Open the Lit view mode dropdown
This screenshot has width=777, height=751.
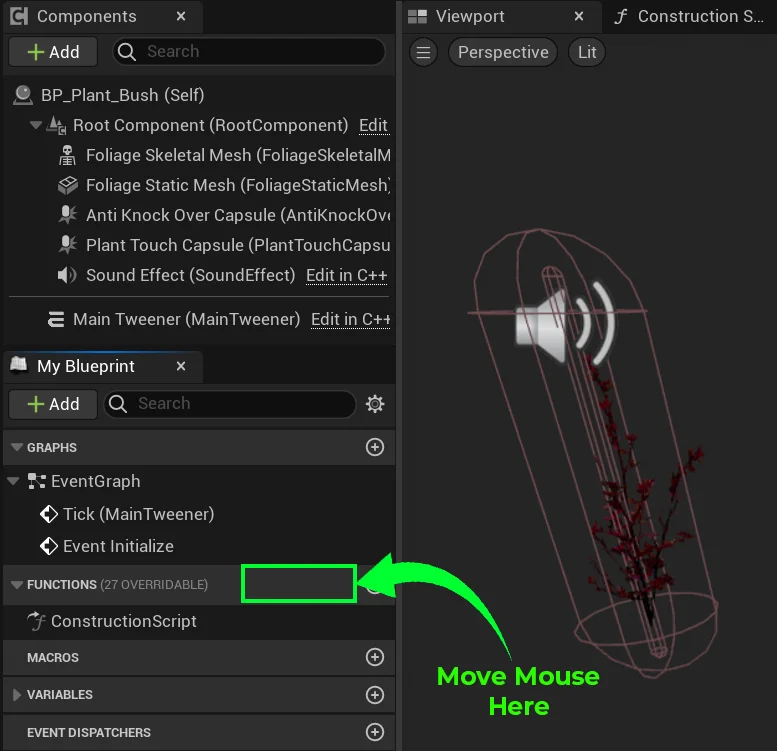[x=587, y=52]
